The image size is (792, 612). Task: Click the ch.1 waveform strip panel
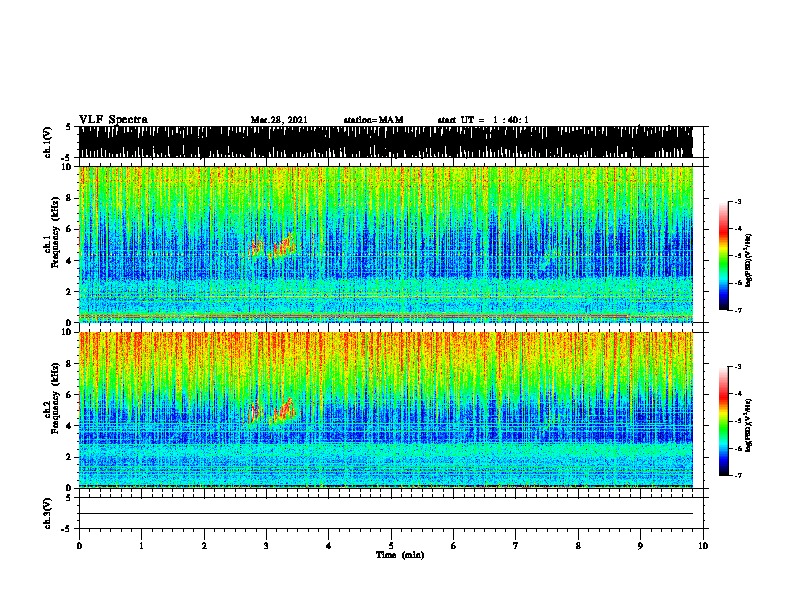coord(385,142)
